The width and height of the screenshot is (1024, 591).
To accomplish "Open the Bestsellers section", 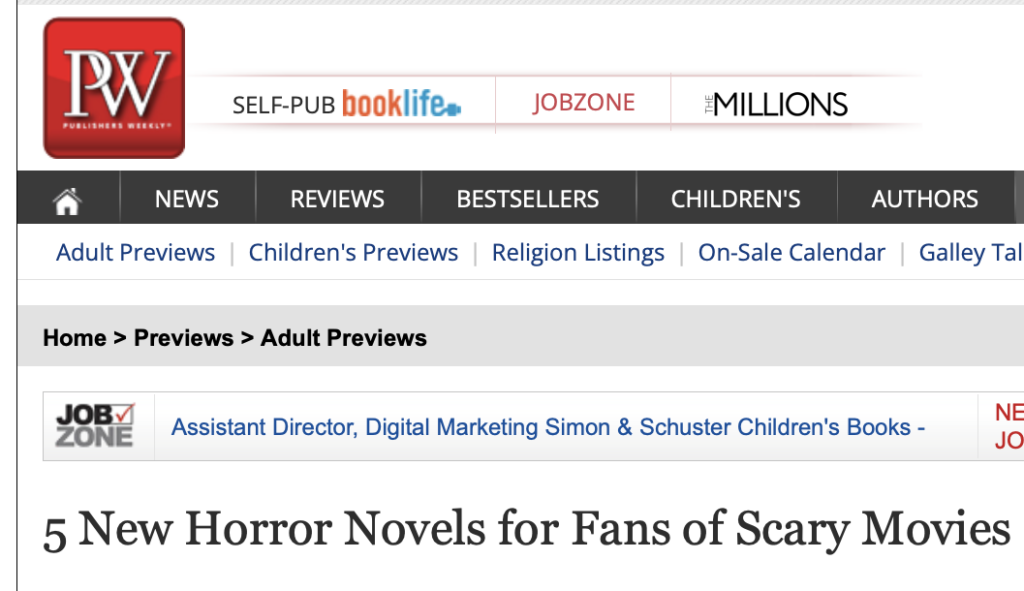I will 527,199.
